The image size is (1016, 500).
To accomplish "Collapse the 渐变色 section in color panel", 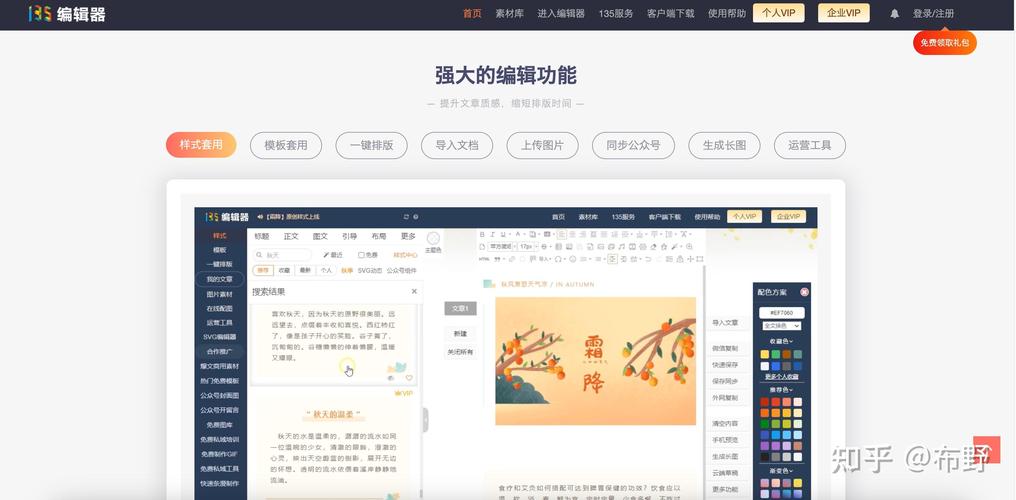I will 781,471.
